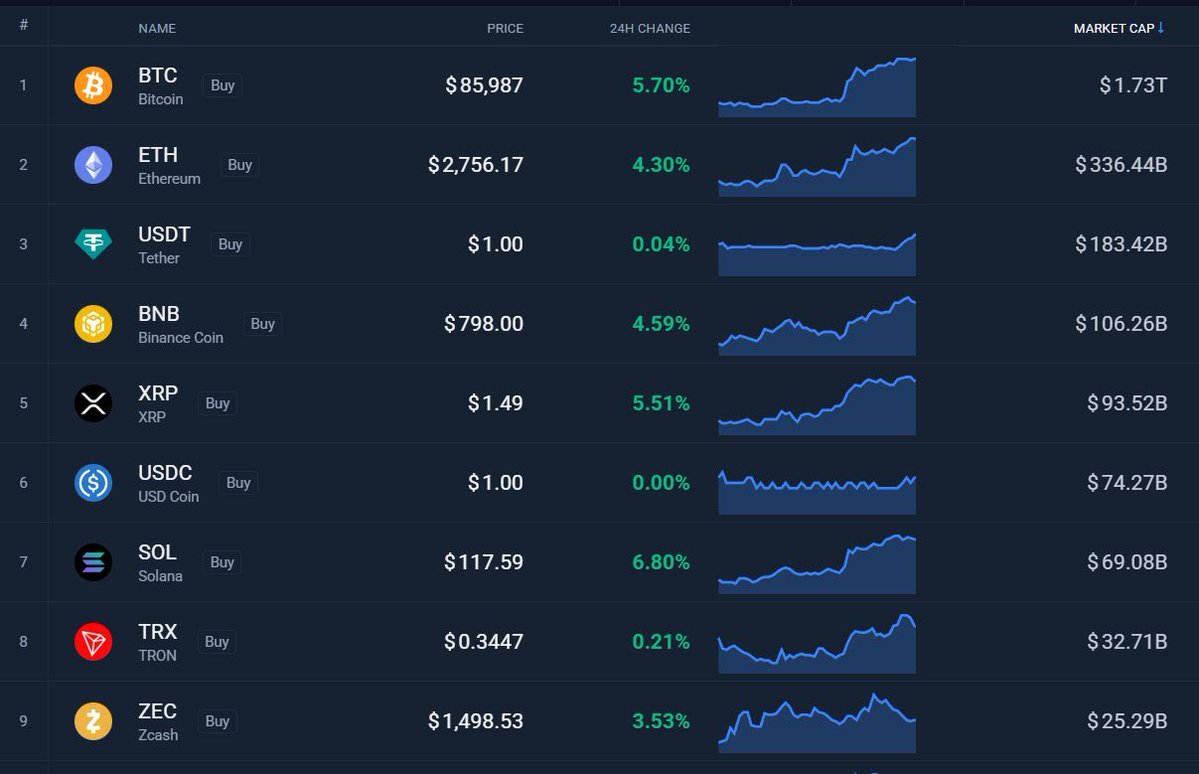
Task: Click the USD Coin logo icon
Action: pos(93,483)
